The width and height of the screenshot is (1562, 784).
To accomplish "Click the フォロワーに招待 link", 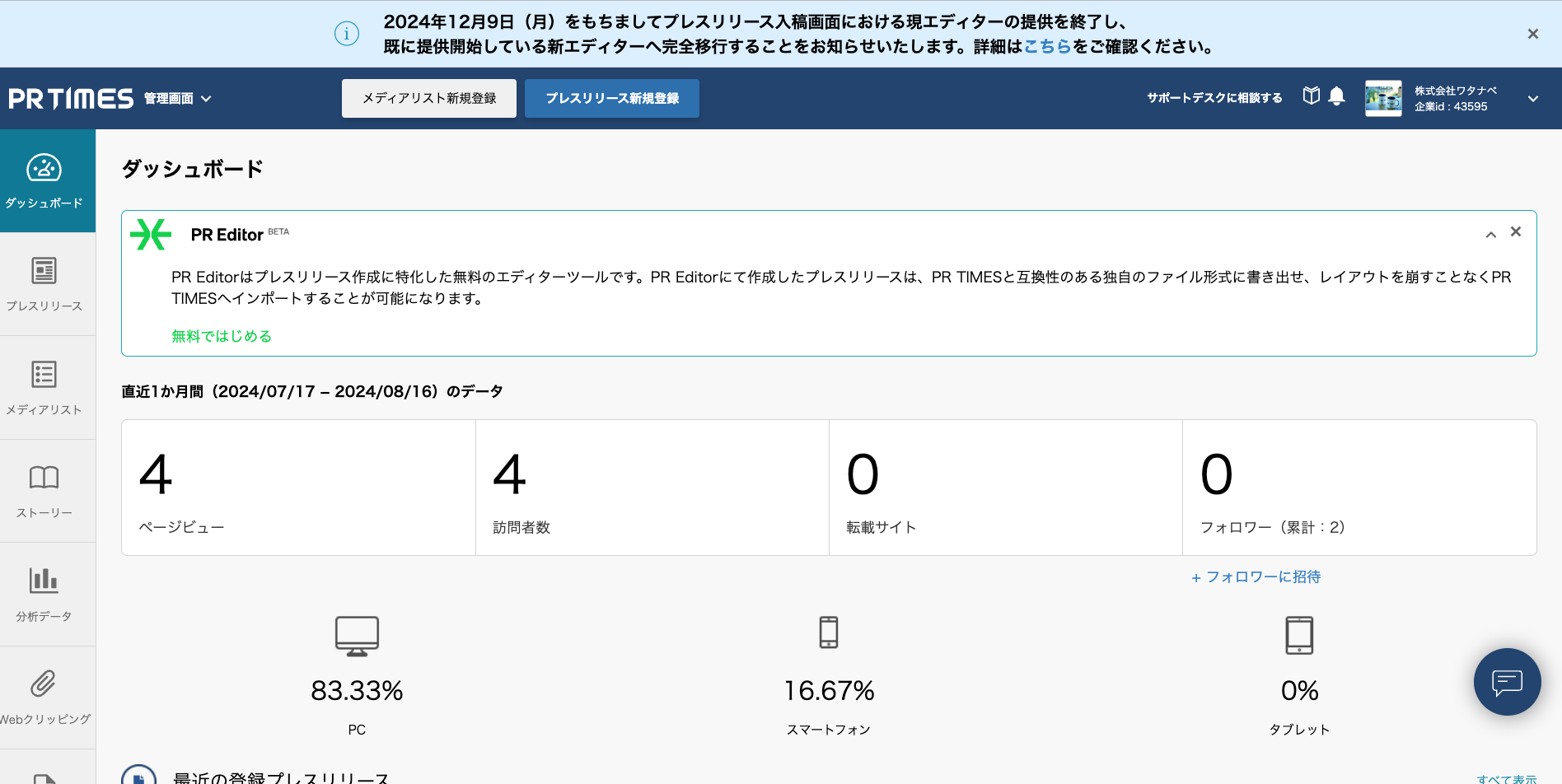I will 1256,576.
